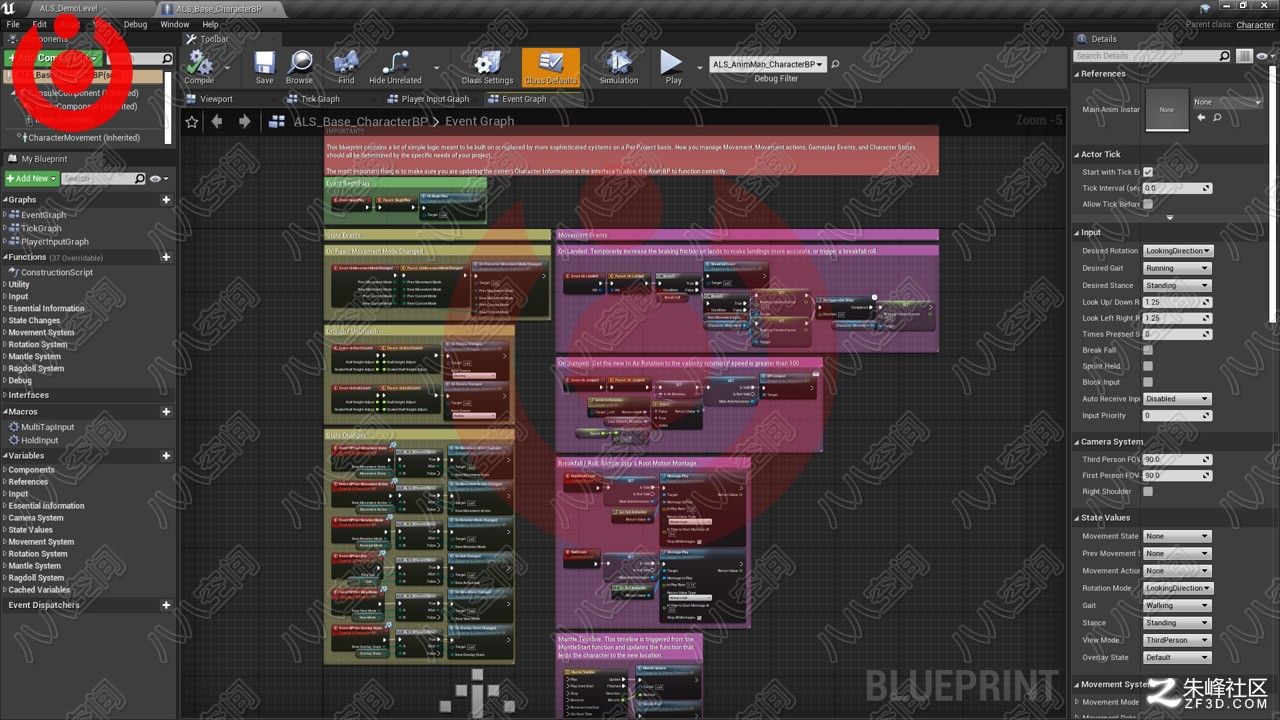Image resolution: width=1280 pixels, height=720 pixels.
Task: Open Gait Walking dropdown
Action: click(x=1177, y=605)
